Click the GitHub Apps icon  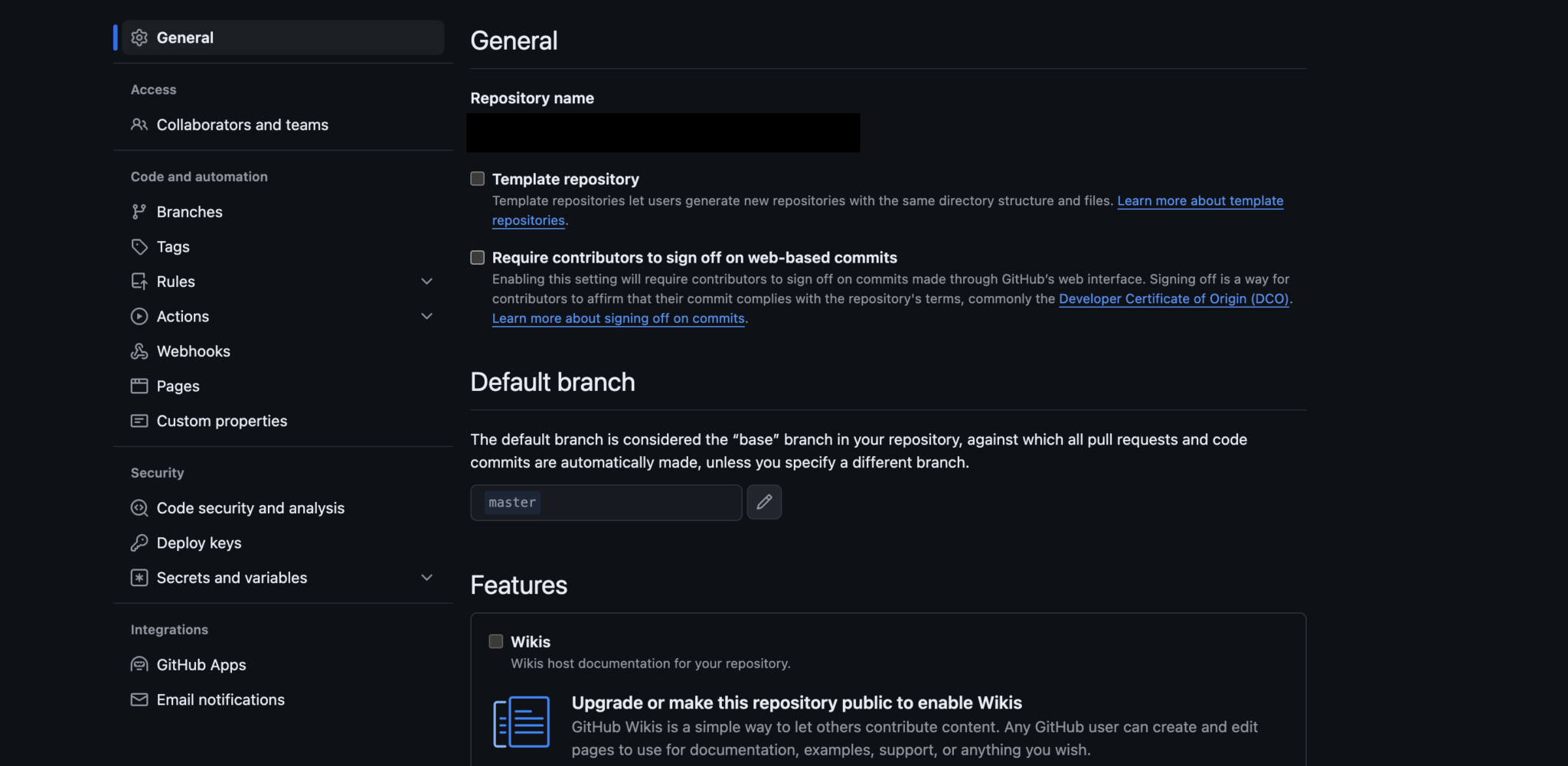coord(139,664)
